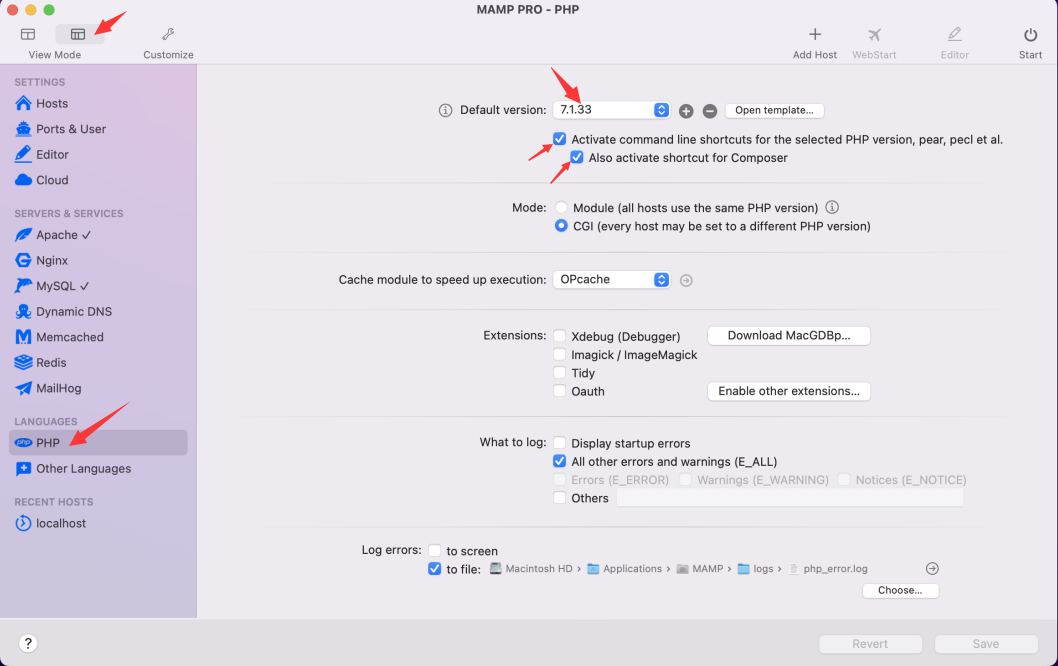Toggle Also activate shortcut for Composer
Image resolution: width=1058 pixels, height=666 pixels.
577,158
